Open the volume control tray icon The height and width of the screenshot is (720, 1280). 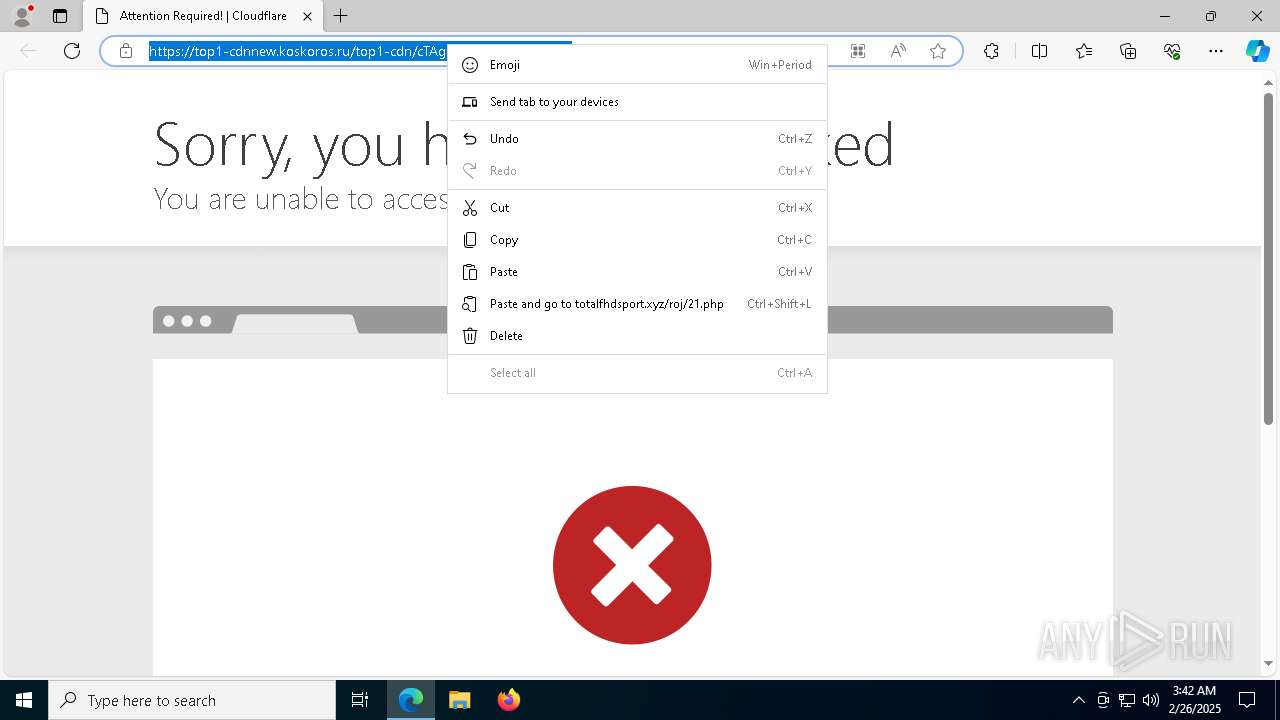(x=1150, y=700)
